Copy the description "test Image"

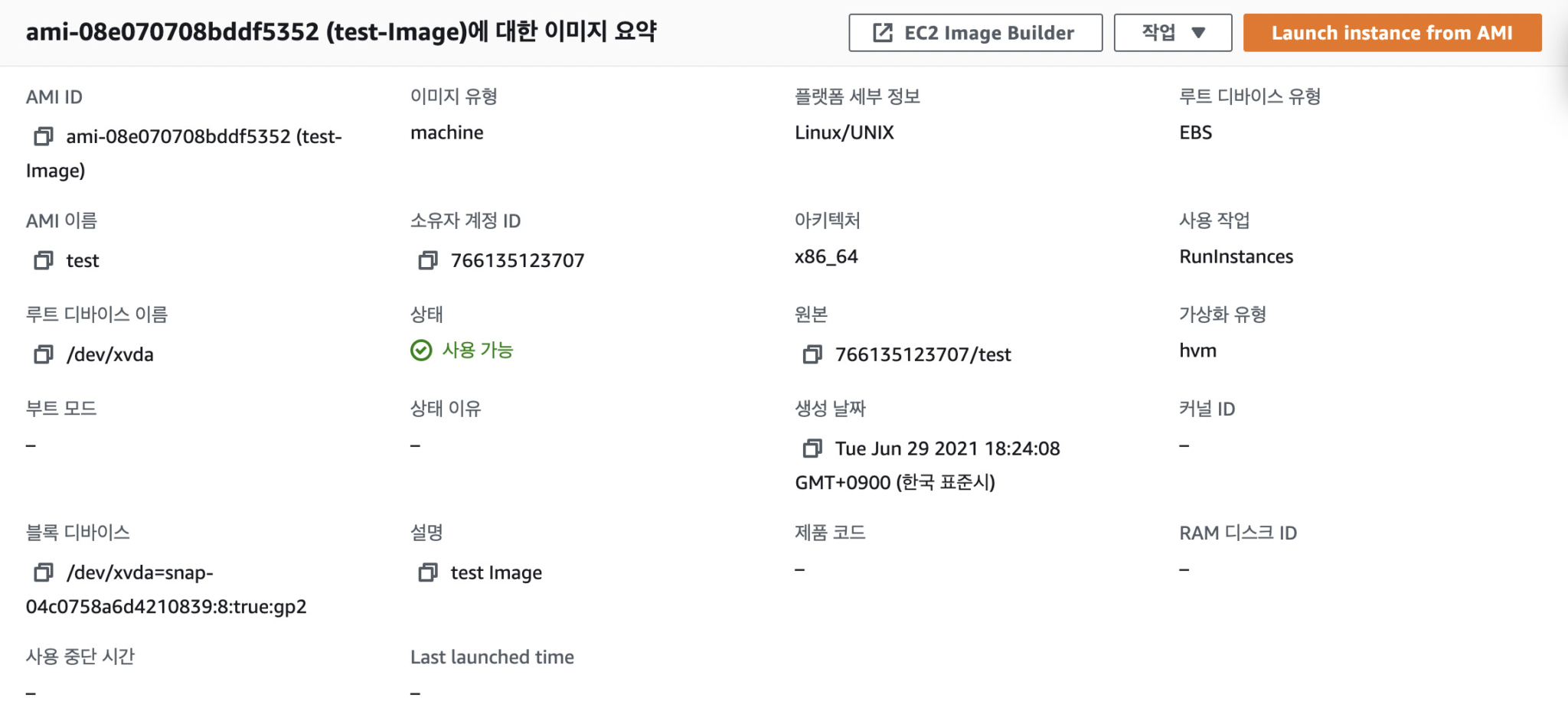[427, 572]
